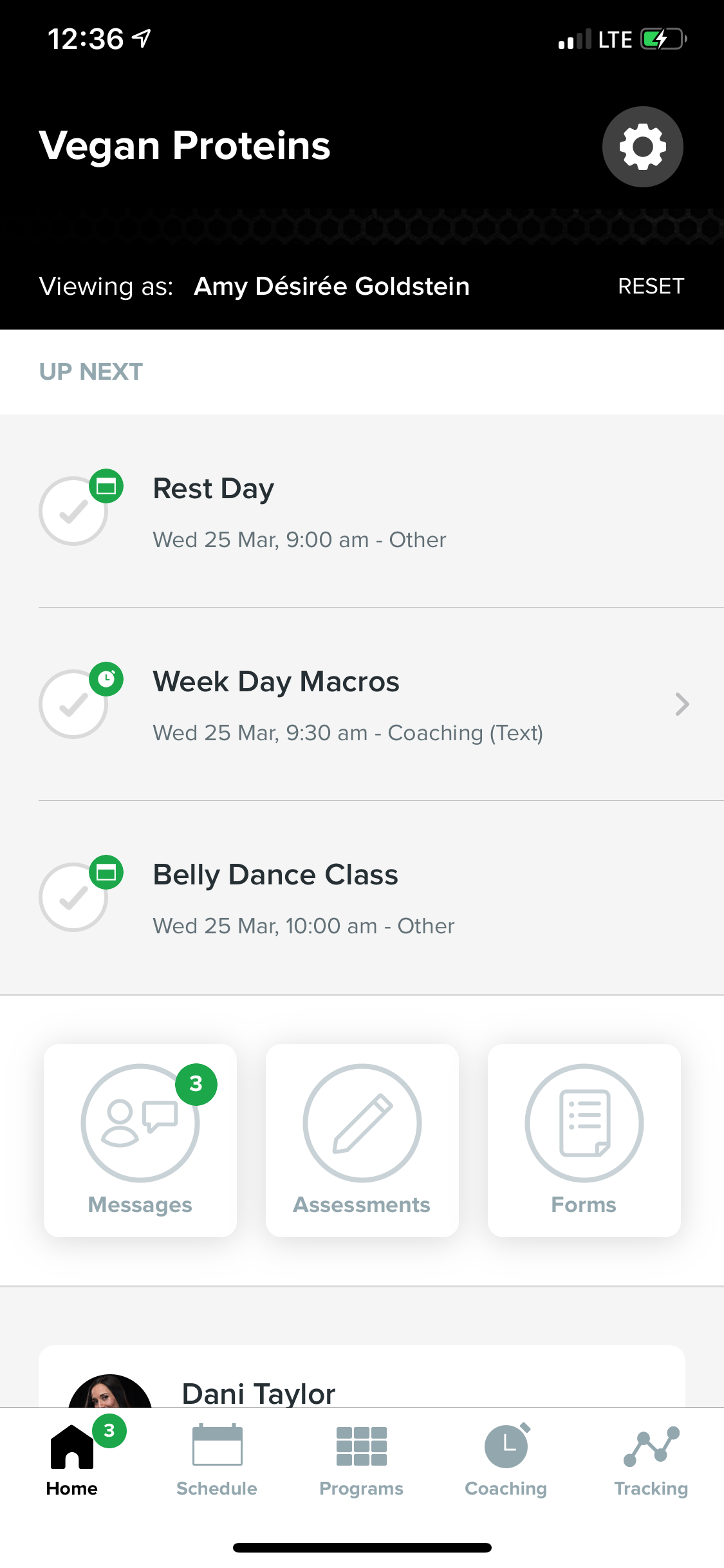Open the Messages tile
This screenshot has width=724, height=1568.
pyautogui.click(x=140, y=1139)
